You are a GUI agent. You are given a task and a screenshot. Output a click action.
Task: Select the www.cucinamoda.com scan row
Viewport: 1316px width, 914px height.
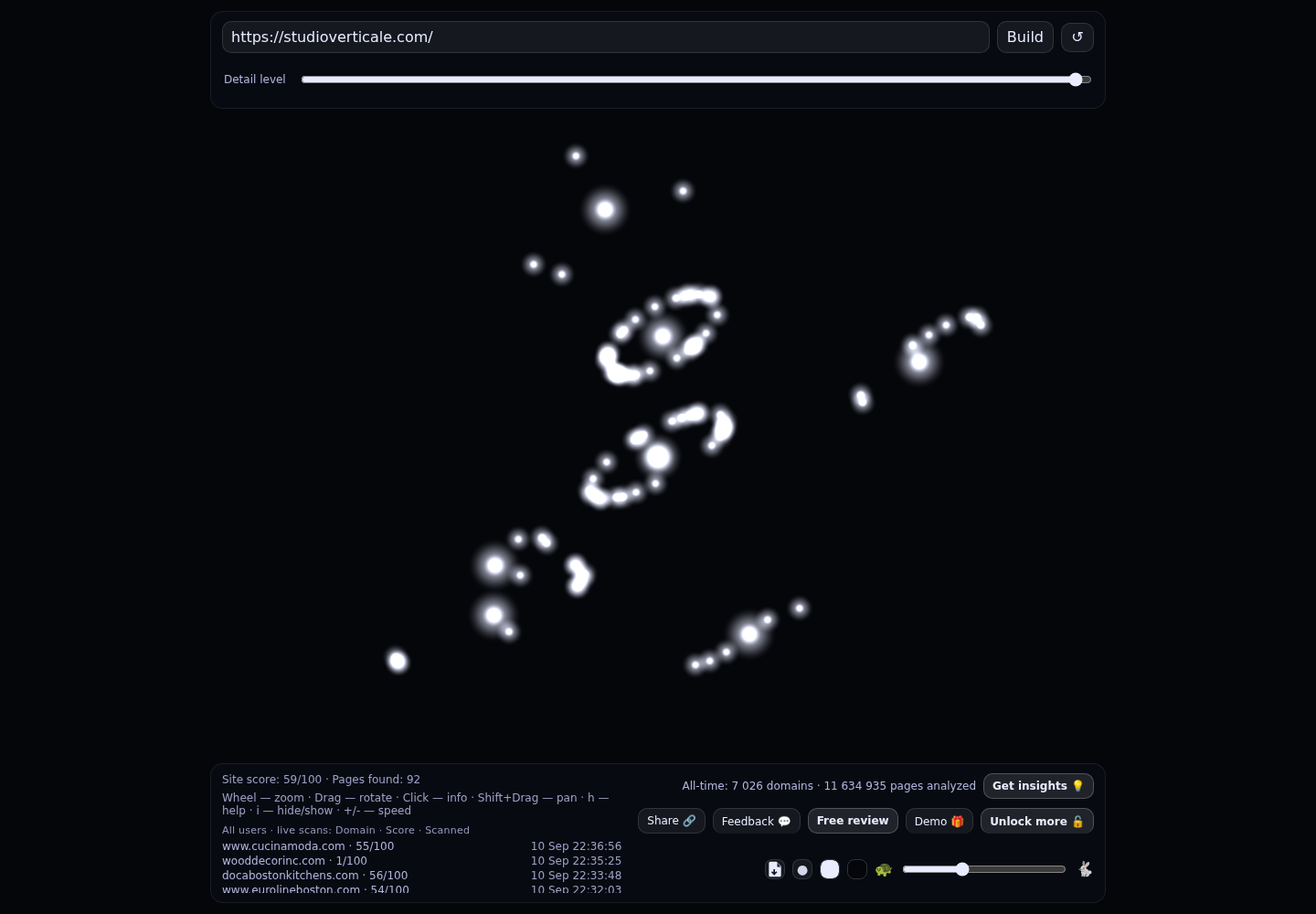click(x=421, y=846)
